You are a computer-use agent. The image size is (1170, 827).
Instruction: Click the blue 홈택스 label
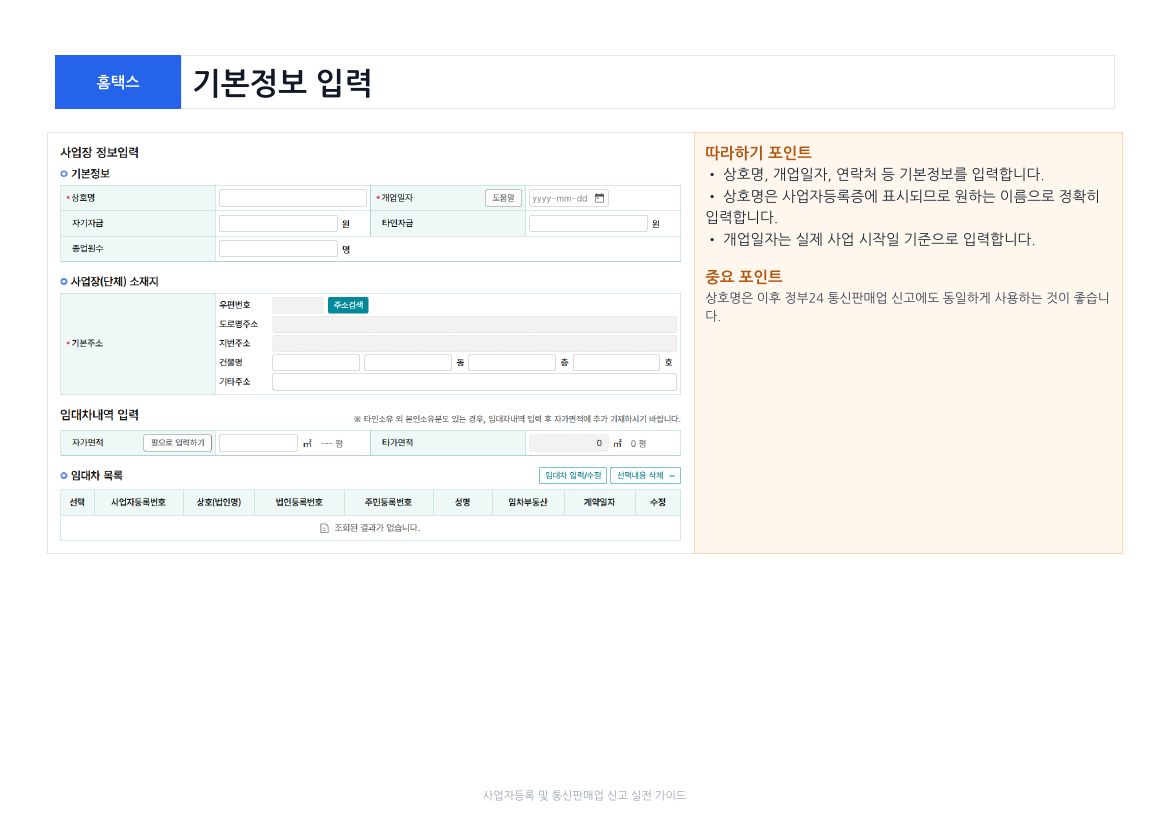coord(118,82)
